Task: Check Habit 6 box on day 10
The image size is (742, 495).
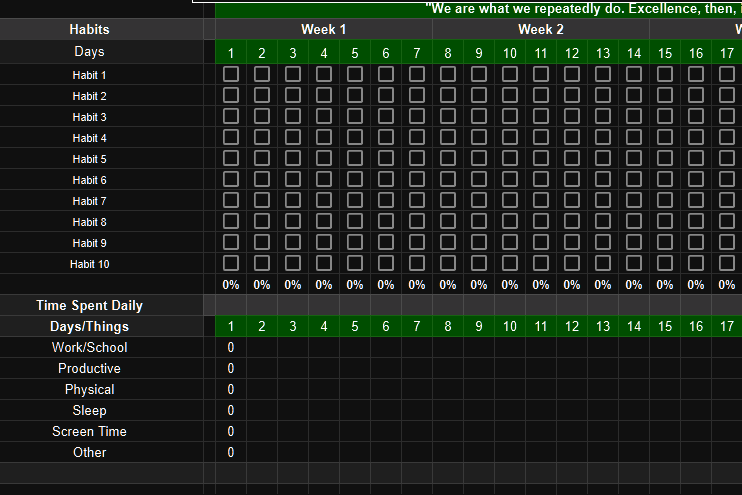Action: [510, 179]
